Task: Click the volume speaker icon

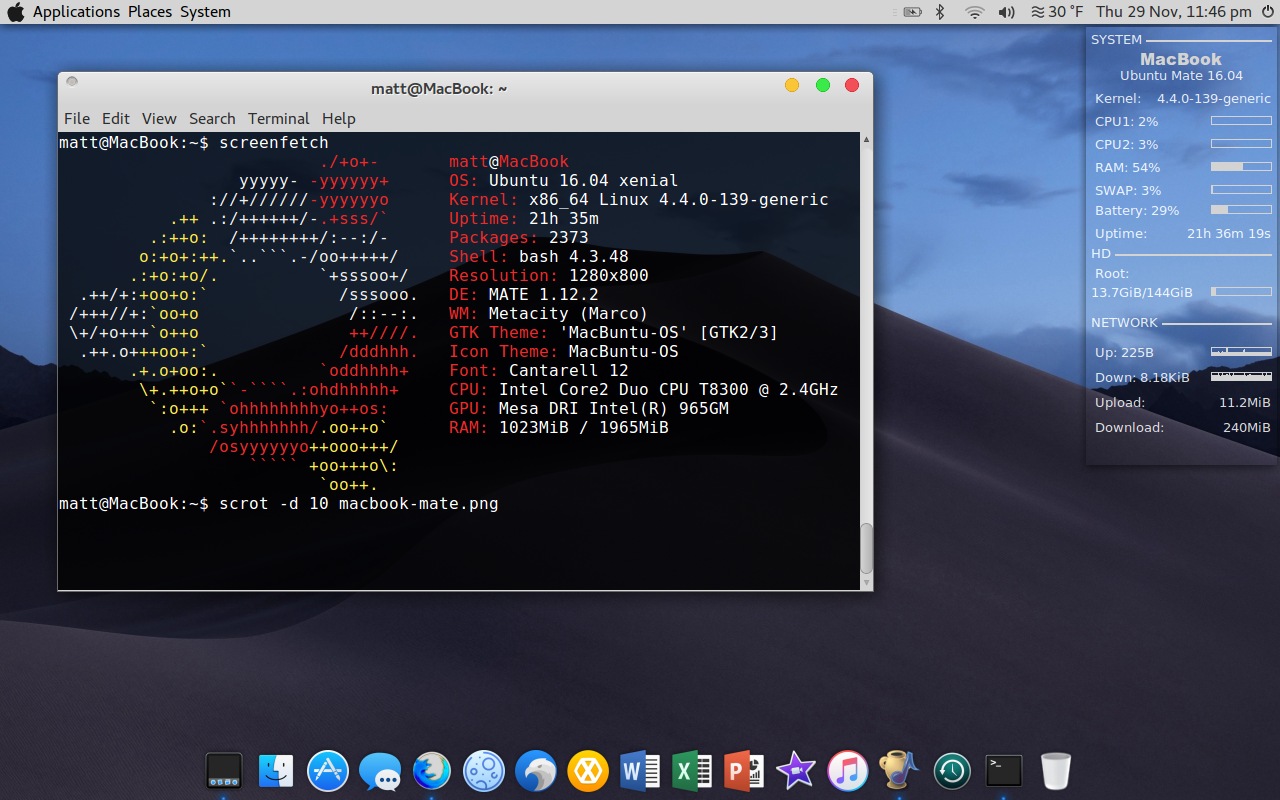Action: (1007, 12)
